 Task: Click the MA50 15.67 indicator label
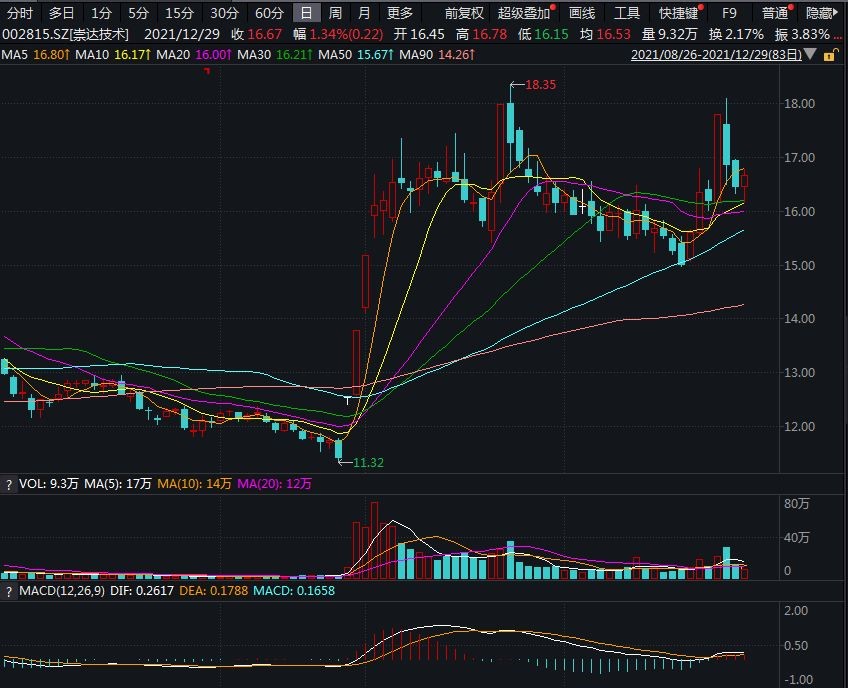[356, 55]
